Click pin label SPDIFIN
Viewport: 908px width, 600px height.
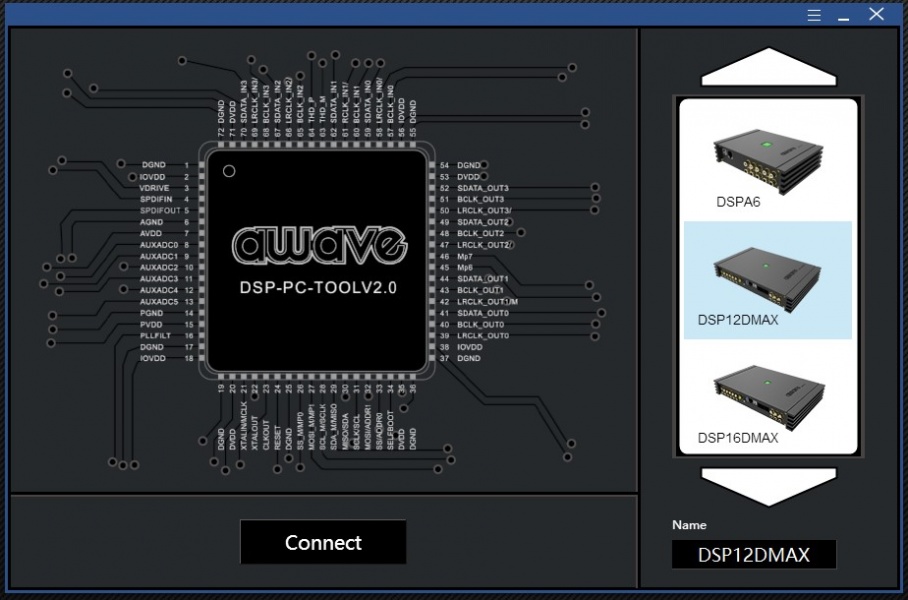(x=156, y=199)
